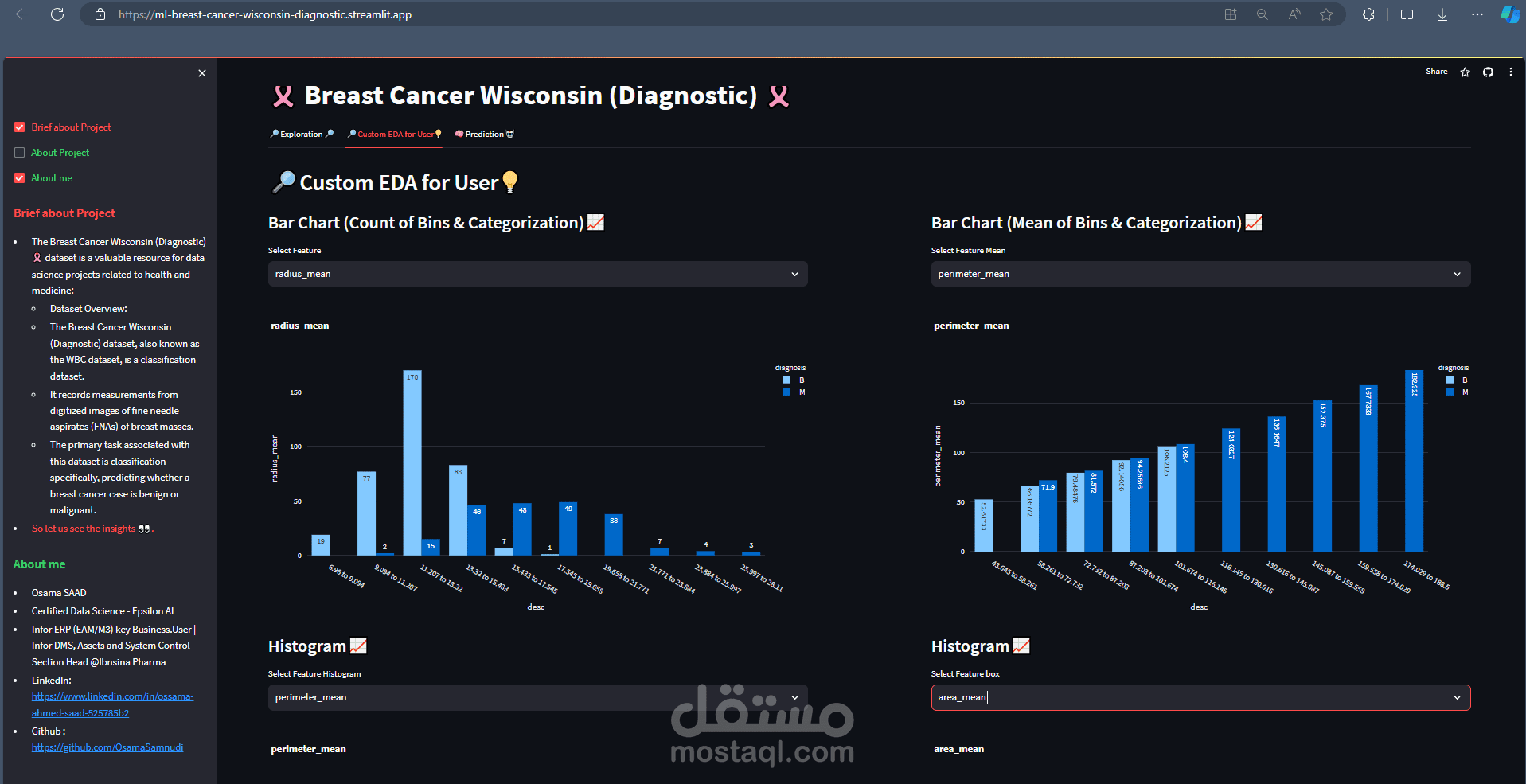Click the browser address bar URL

(x=265, y=14)
